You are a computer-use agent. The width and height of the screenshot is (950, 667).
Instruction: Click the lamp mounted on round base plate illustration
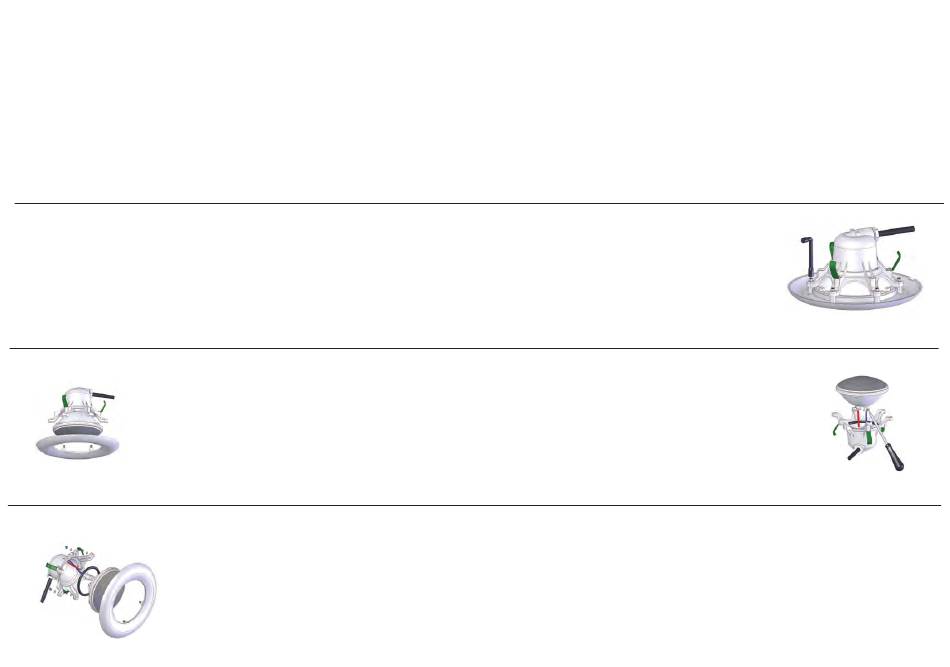tap(854, 267)
